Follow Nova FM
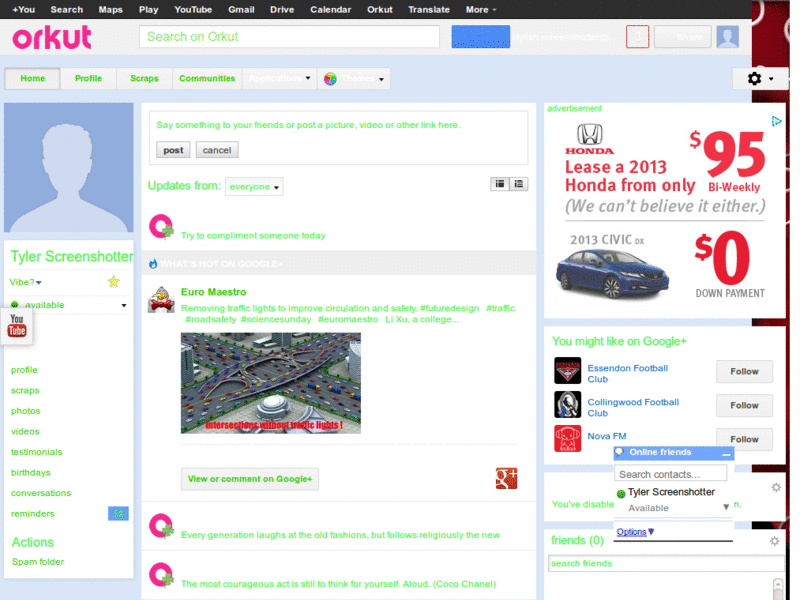The height and width of the screenshot is (600, 800). [x=744, y=439]
